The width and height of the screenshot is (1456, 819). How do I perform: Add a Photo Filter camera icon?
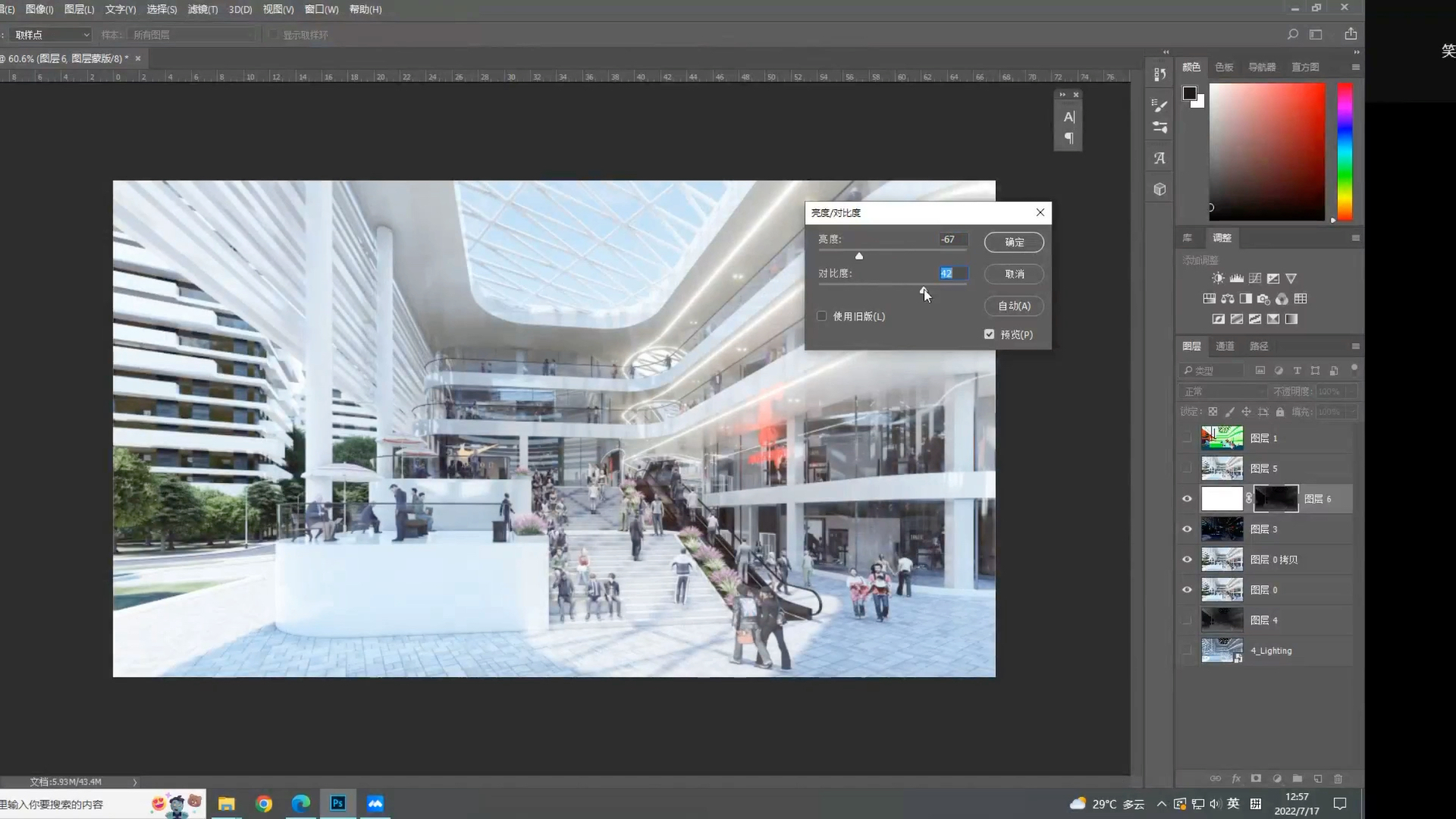[1263, 299]
